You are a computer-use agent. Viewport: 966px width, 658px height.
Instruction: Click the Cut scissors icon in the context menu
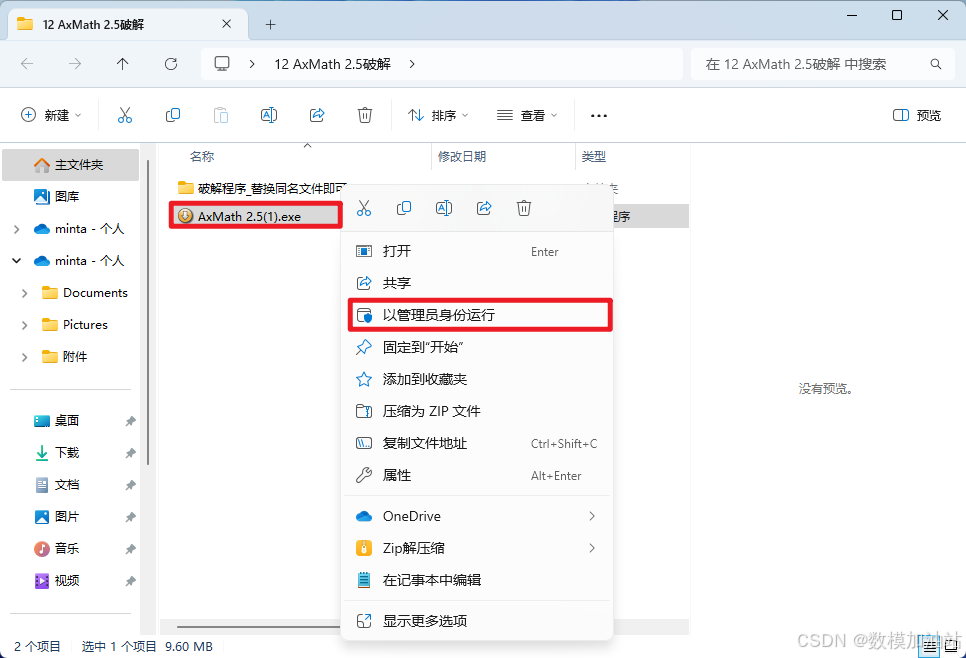point(364,208)
